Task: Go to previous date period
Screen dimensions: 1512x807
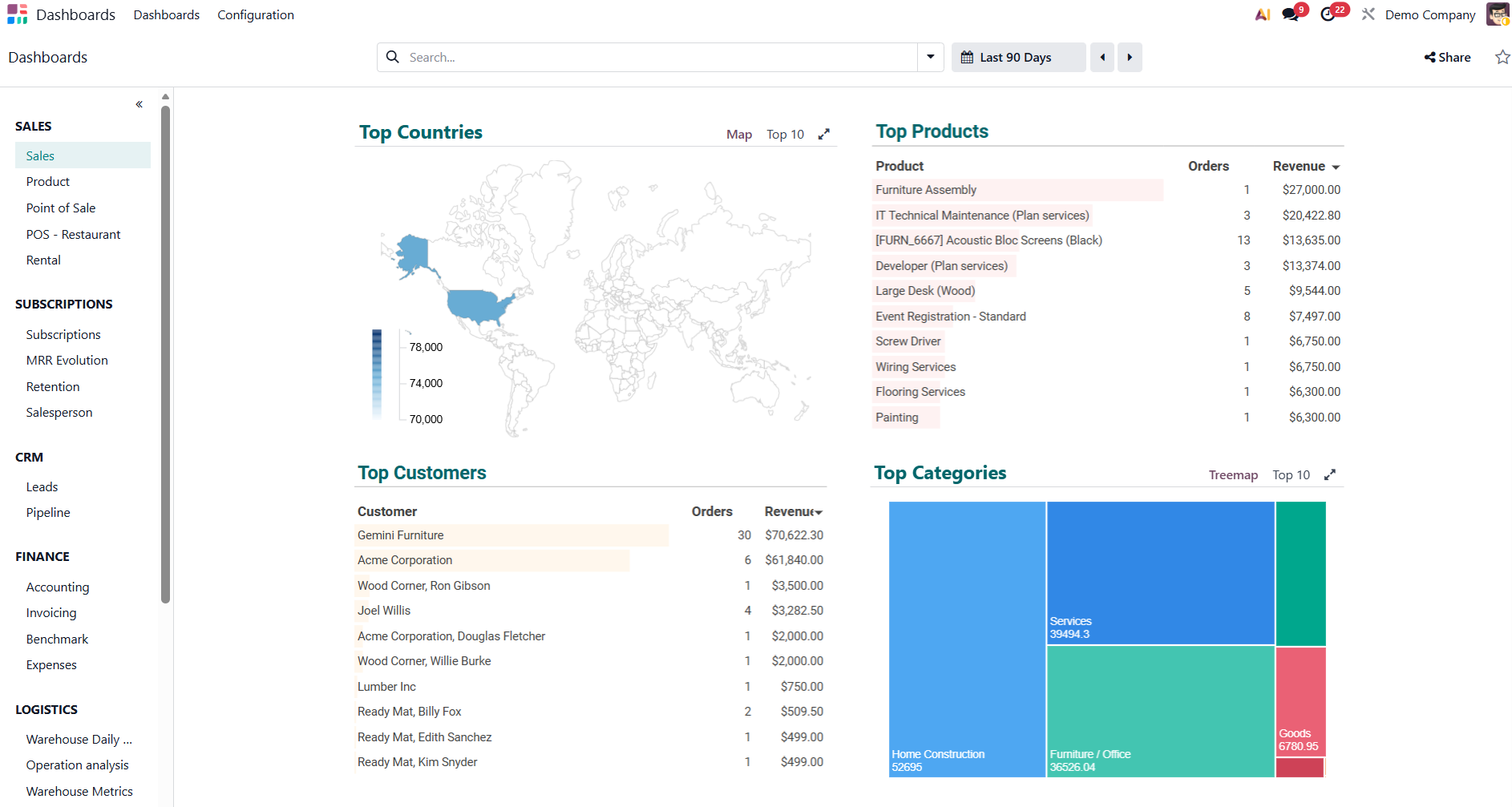Action: click(1102, 57)
